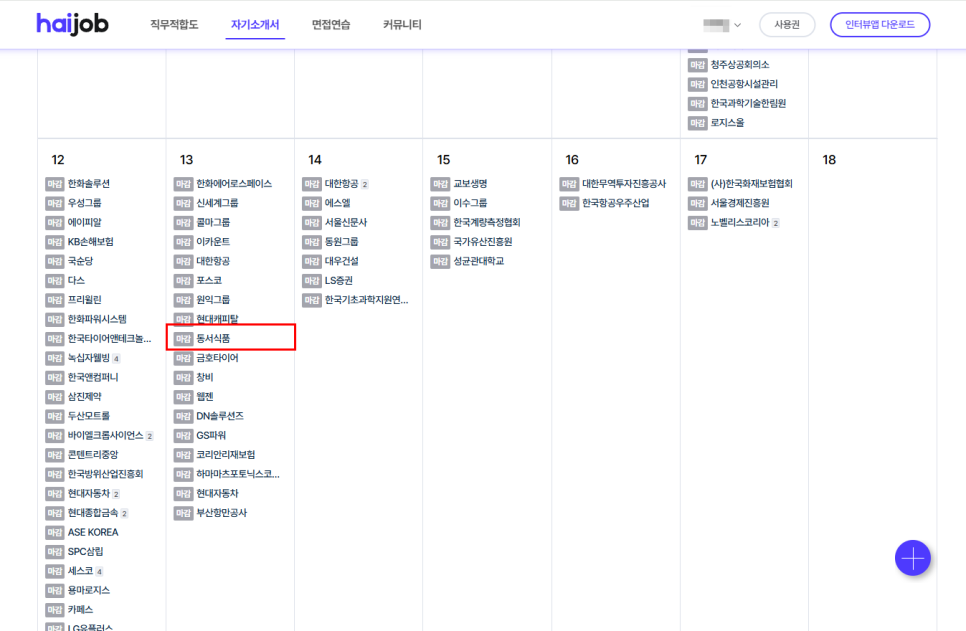
Task: Go to the 면접연습 menu
Action: click(331, 25)
